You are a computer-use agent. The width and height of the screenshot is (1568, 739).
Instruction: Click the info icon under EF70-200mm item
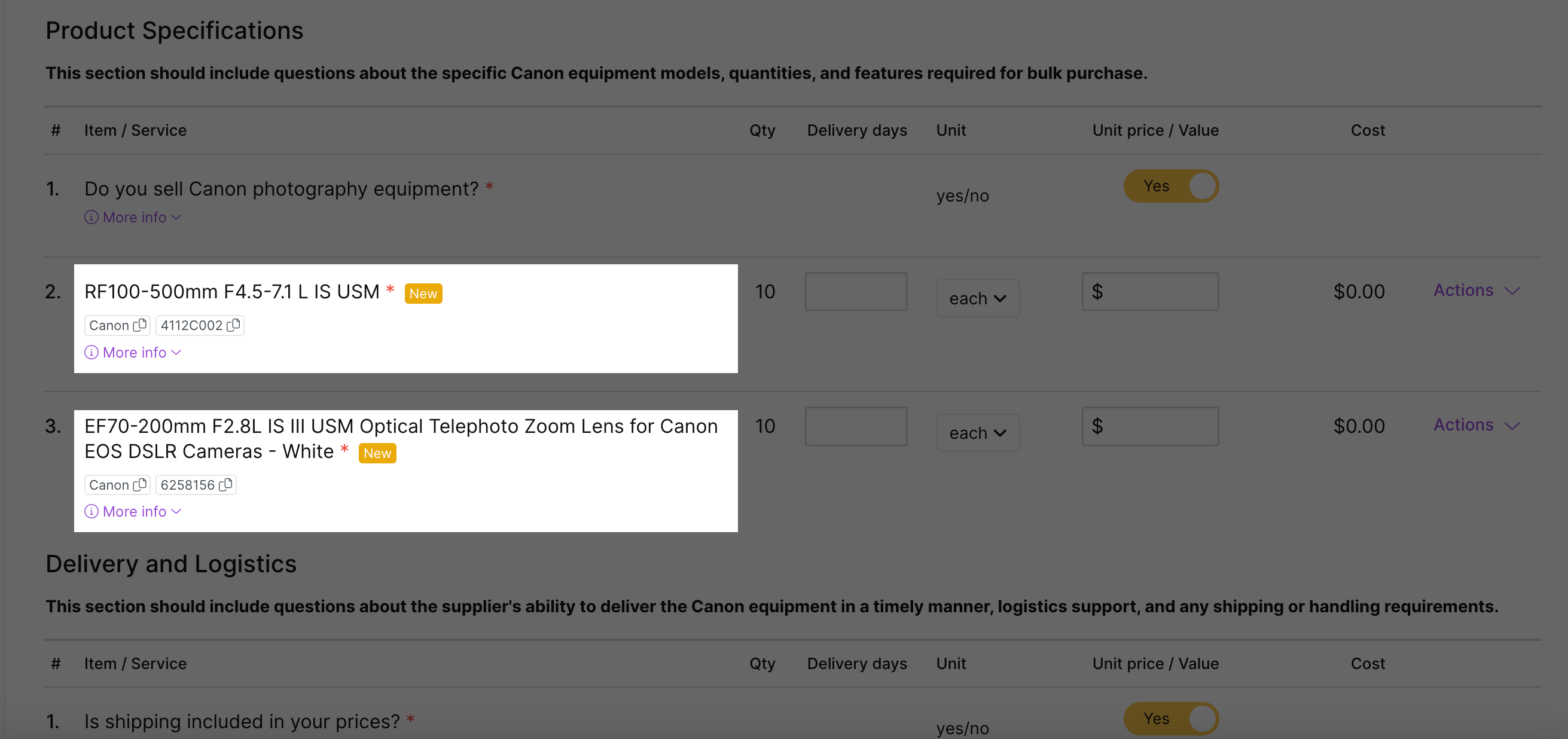91,511
